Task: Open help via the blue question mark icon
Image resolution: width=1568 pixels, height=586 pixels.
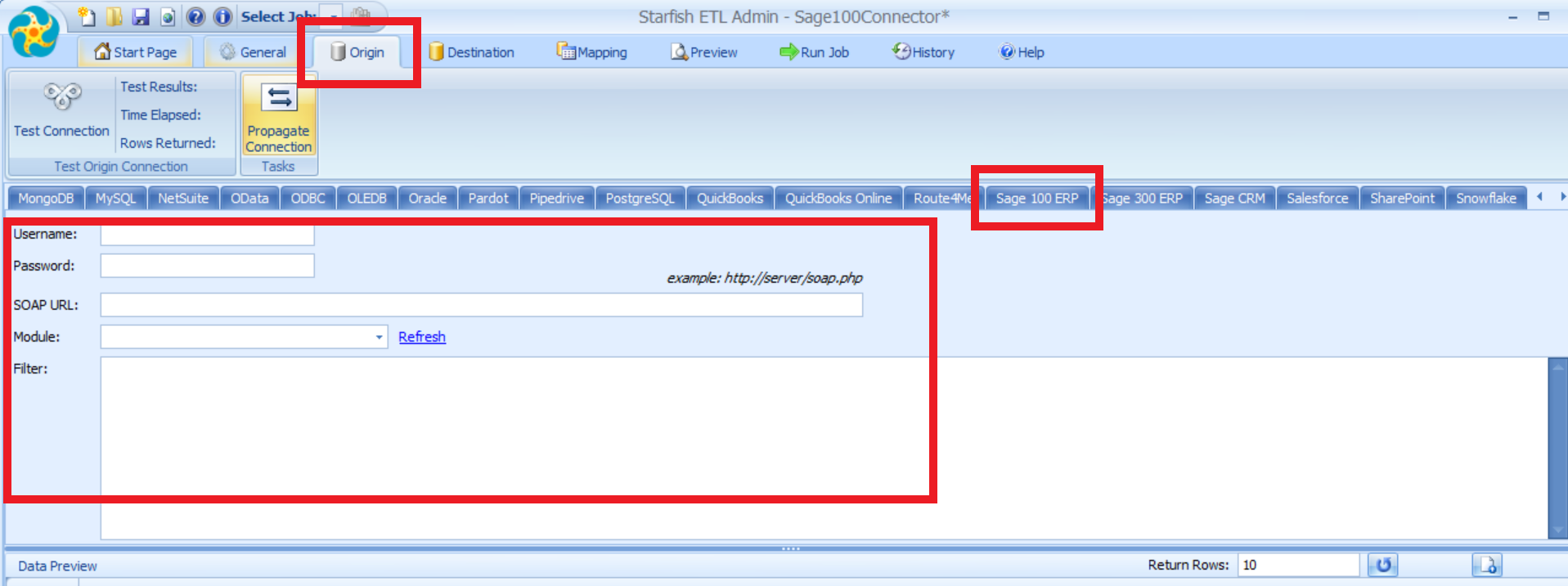Action: 195,16
